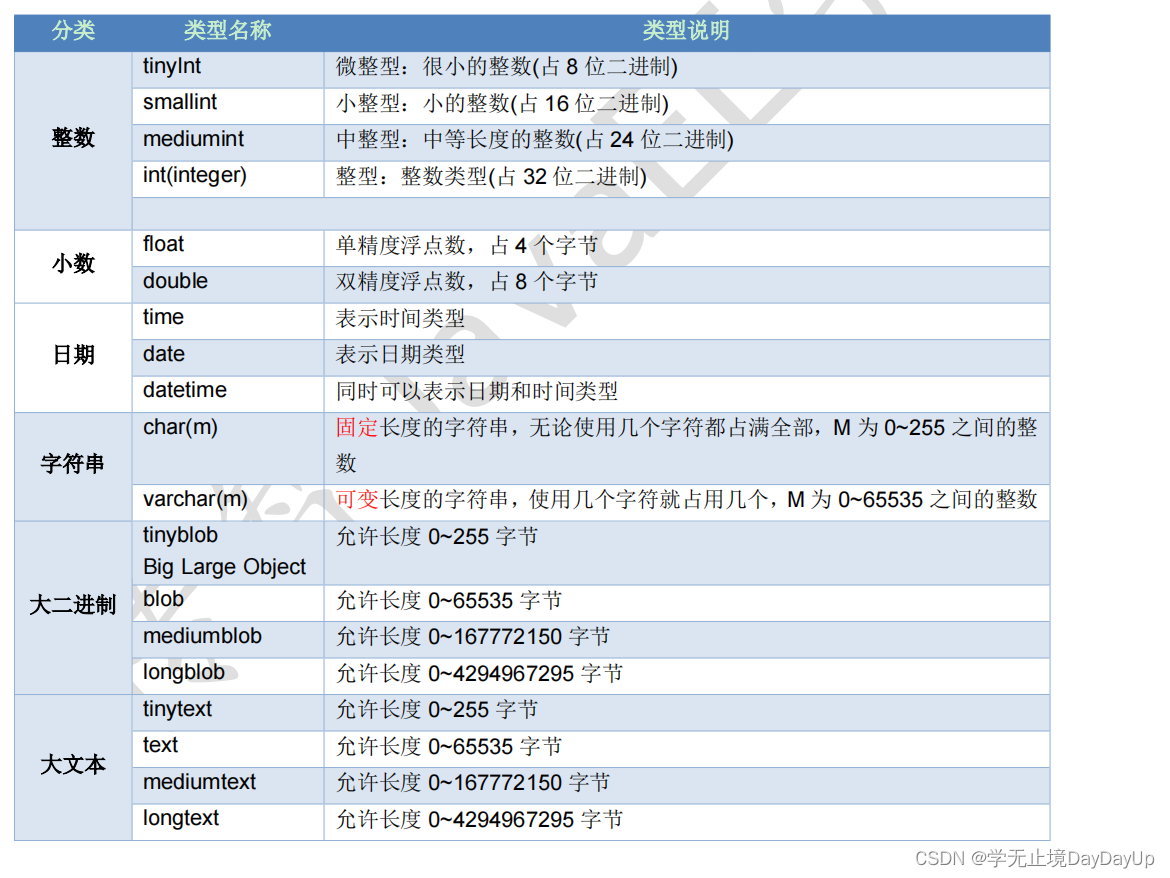Select the mediumtext 0~167772150 description
Viewport: 1170px width, 878px height.
(686, 786)
